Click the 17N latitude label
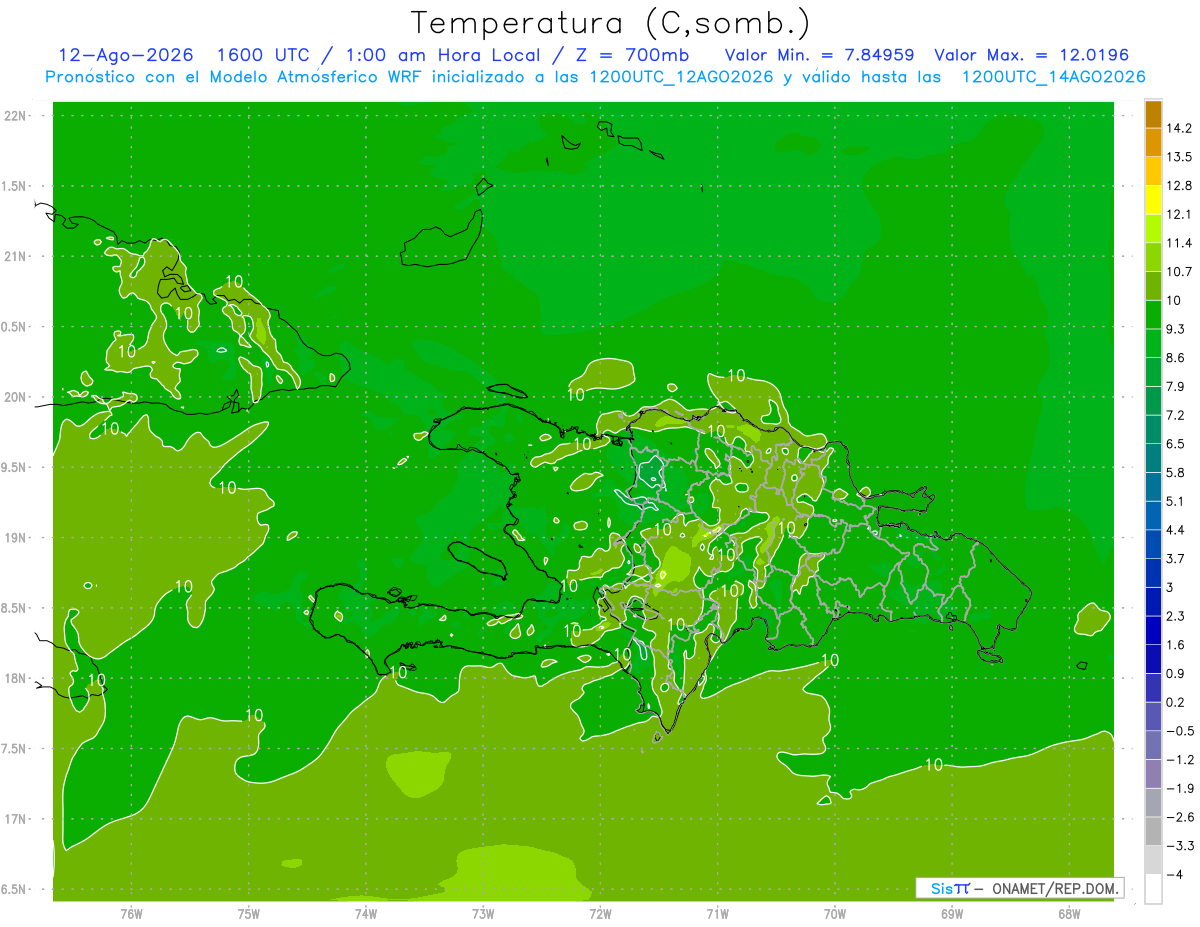1200x927 pixels. point(17,819)
